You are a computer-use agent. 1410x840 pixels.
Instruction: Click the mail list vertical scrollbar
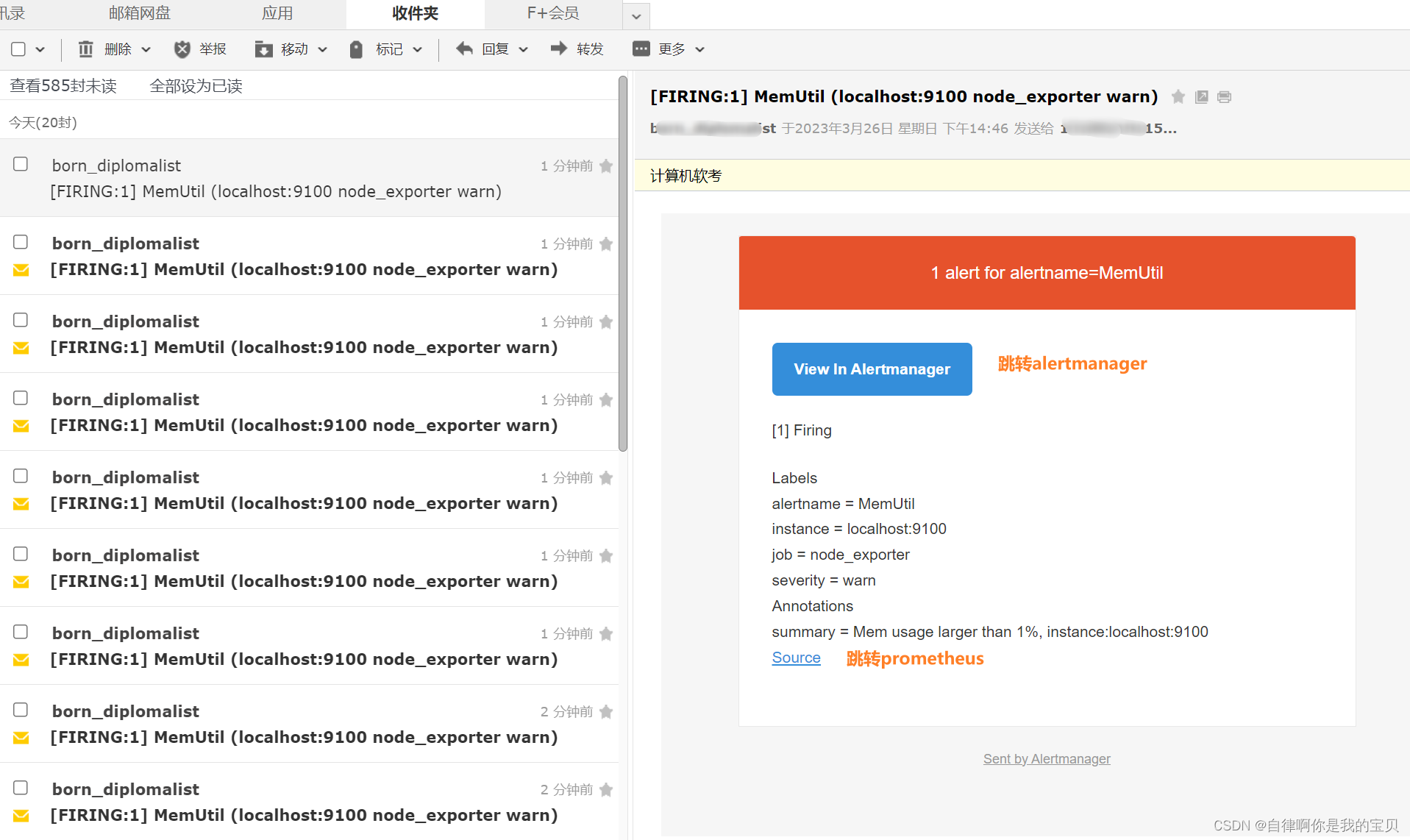tap(623, 263)
